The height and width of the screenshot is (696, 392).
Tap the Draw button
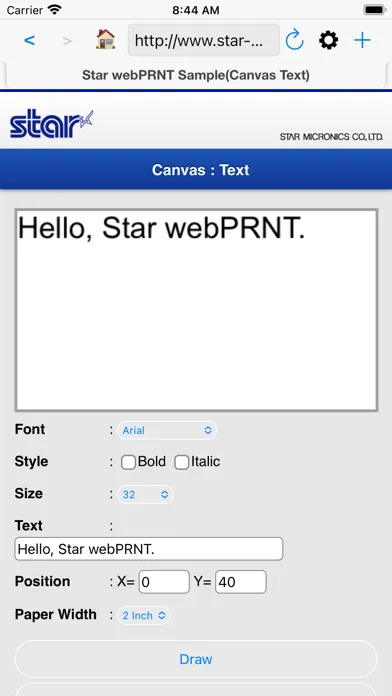[196, 659]
